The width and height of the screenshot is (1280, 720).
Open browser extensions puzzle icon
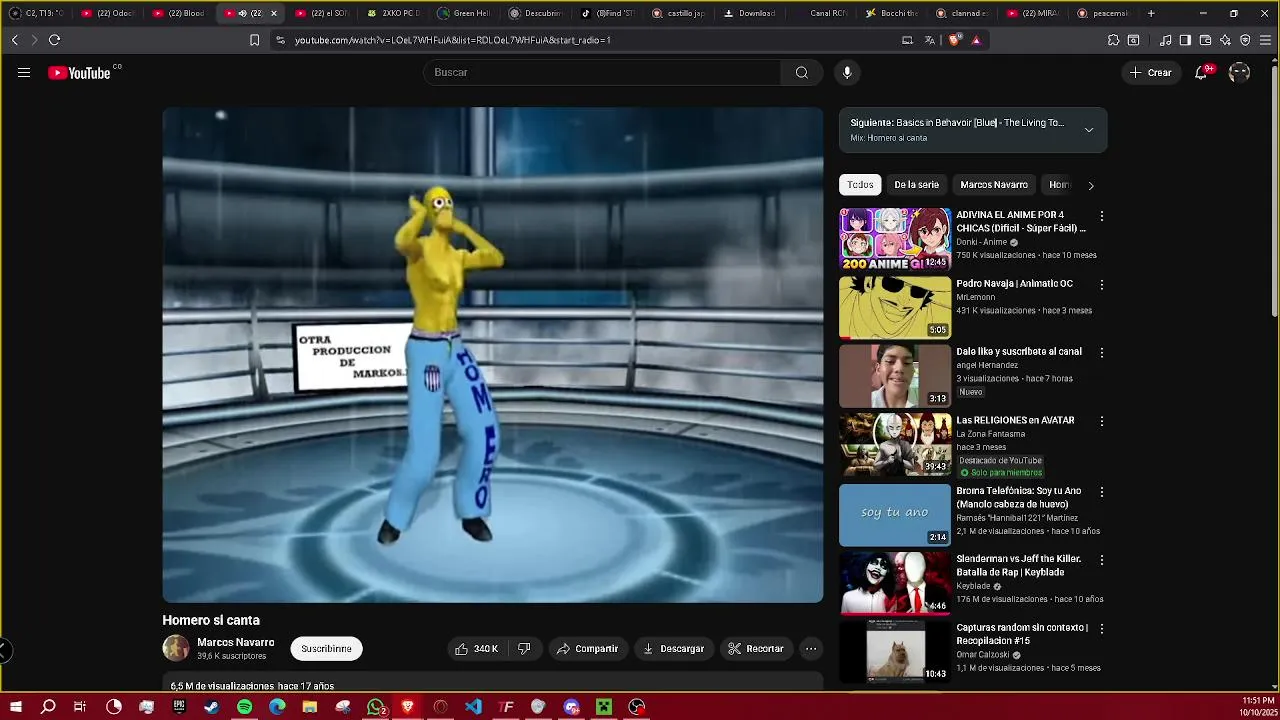1113,40
